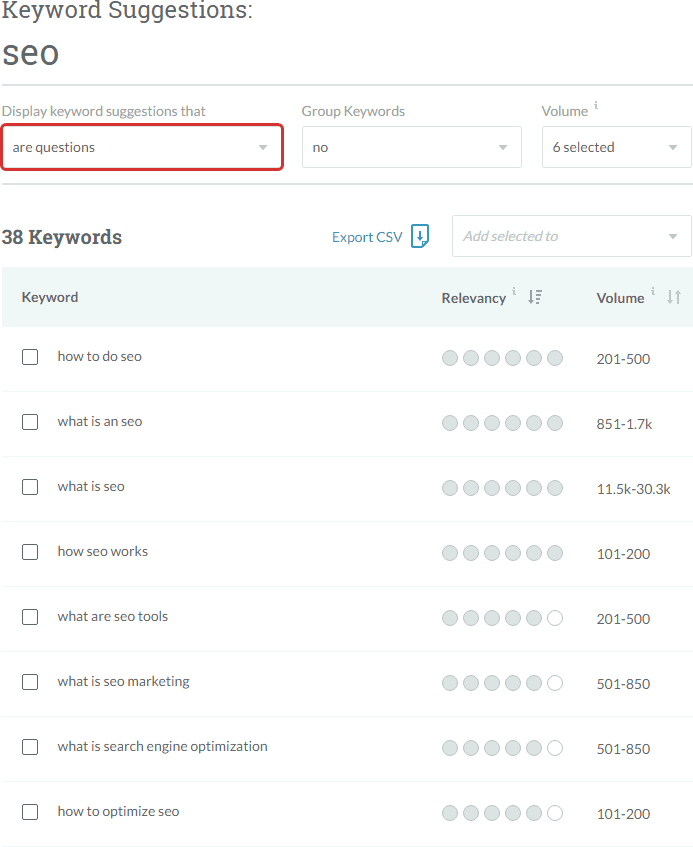Tick the 'how to optimize seo' checkbox
The image size is (693, 847).
point(30,812)
